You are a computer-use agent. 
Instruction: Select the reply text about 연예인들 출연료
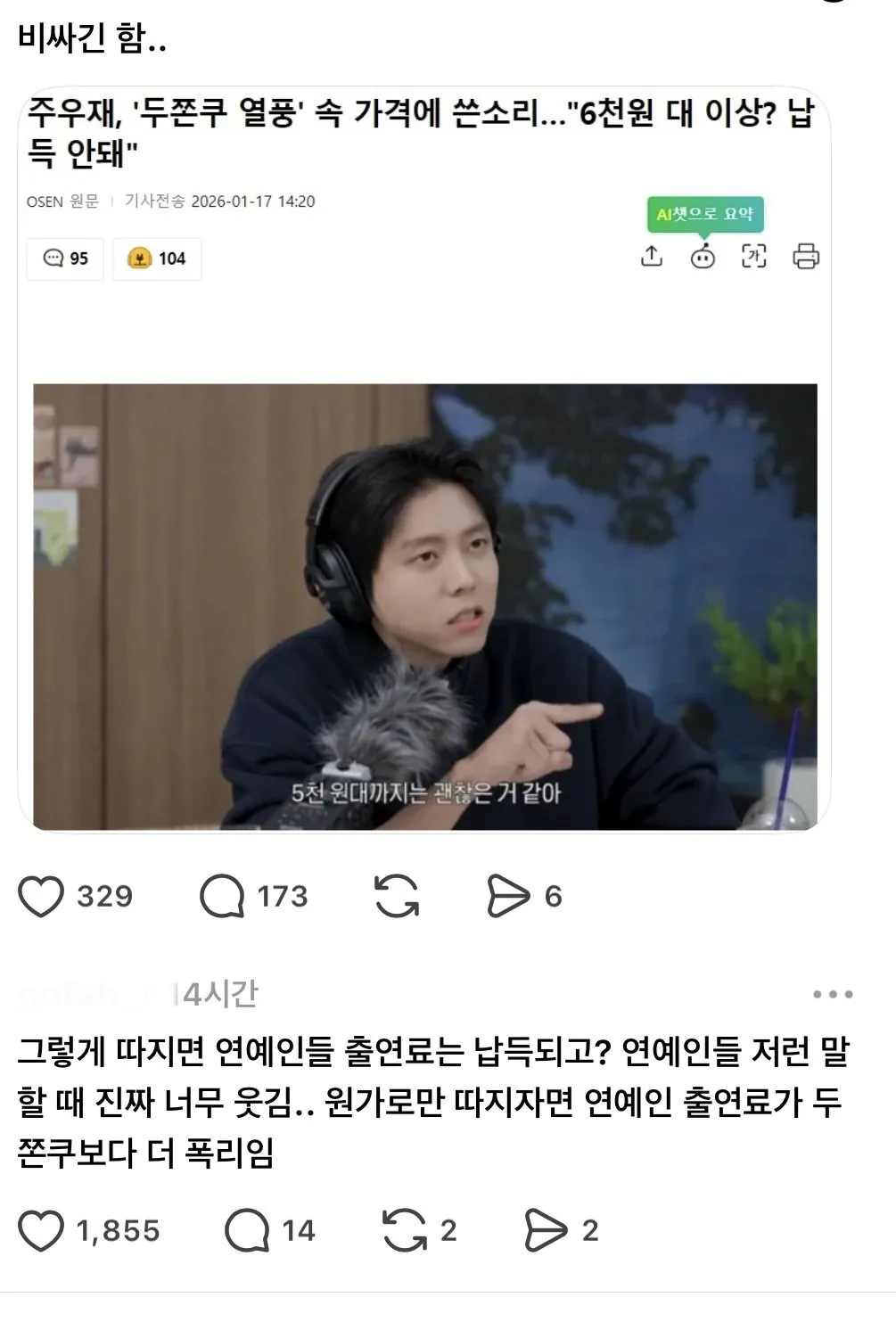(433, 1103)
